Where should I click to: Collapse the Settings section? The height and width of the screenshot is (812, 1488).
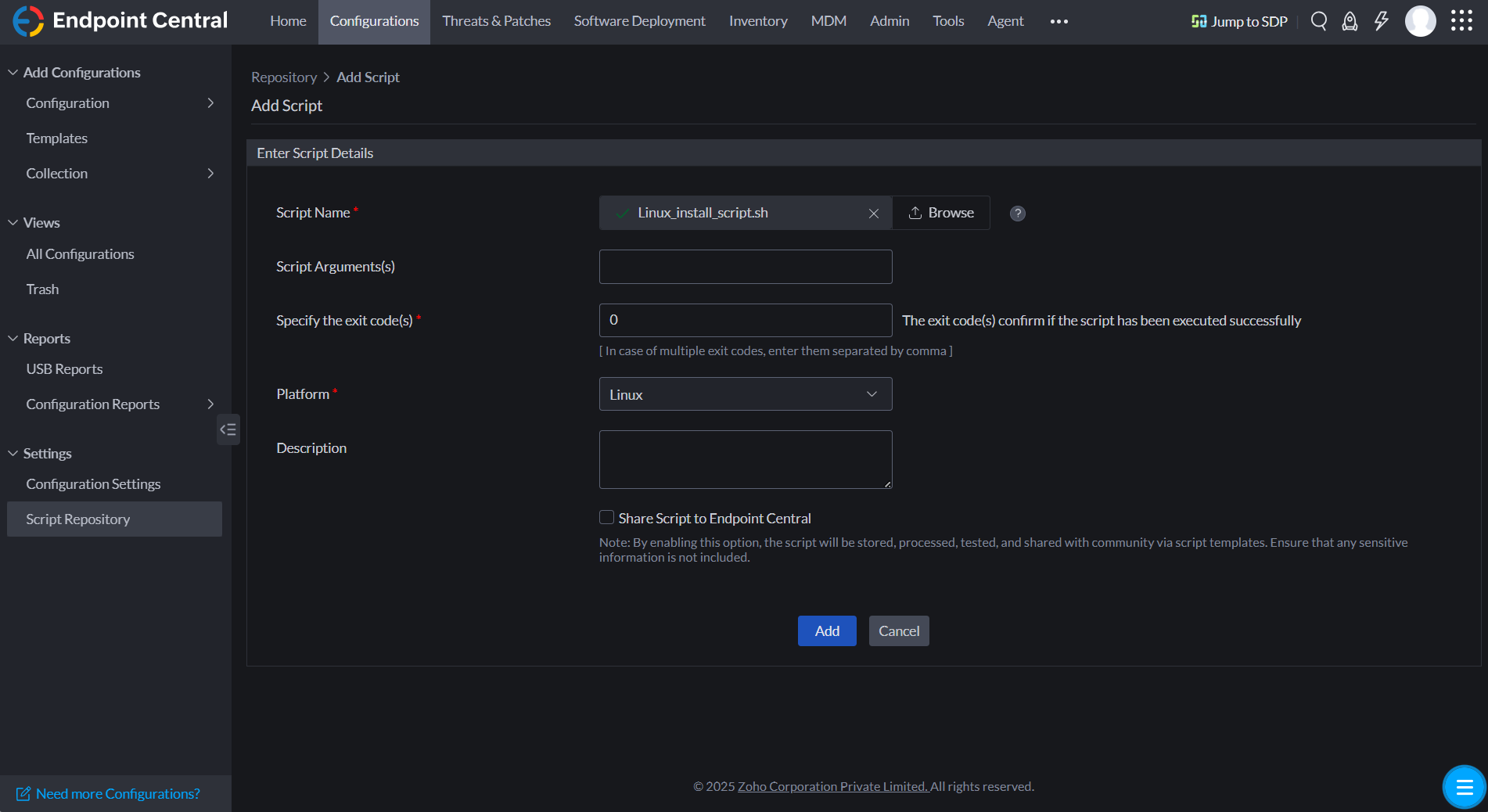click(13, 454)
